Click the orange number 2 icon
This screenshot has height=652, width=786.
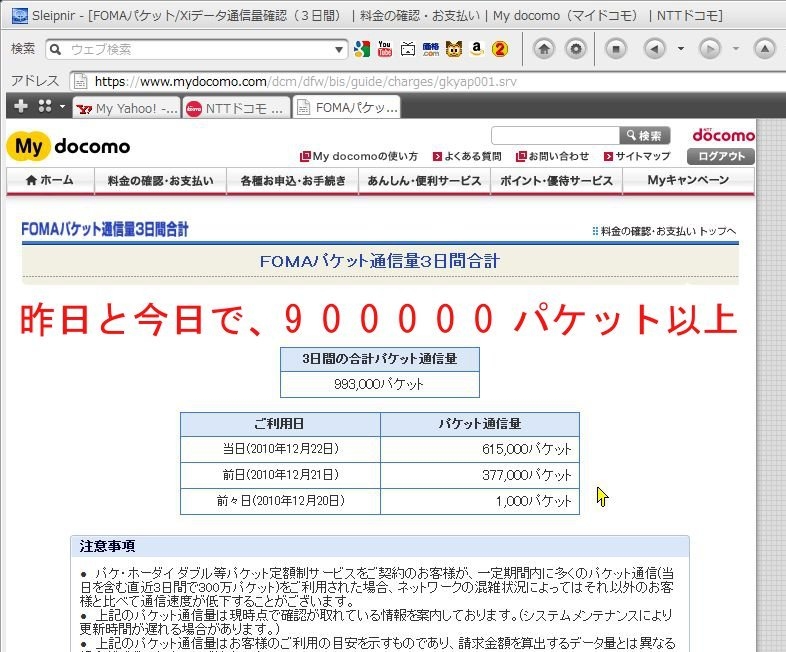tap(500, 49)
